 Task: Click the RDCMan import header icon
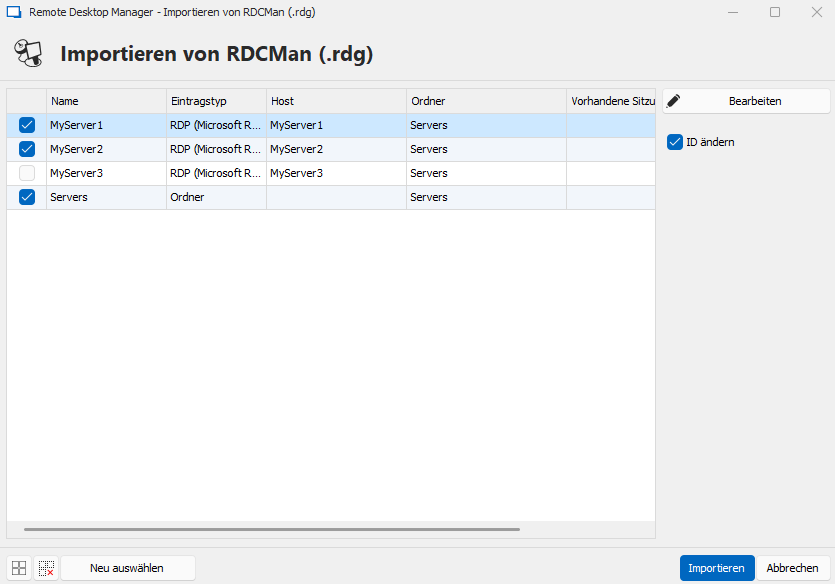(x=28, y=53)
